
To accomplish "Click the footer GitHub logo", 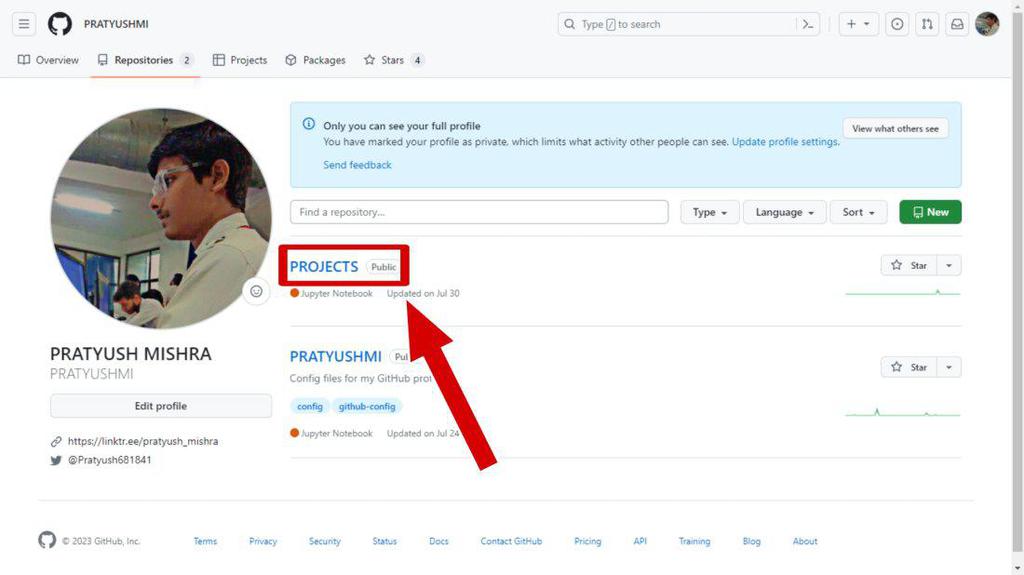I will point(47,540).
